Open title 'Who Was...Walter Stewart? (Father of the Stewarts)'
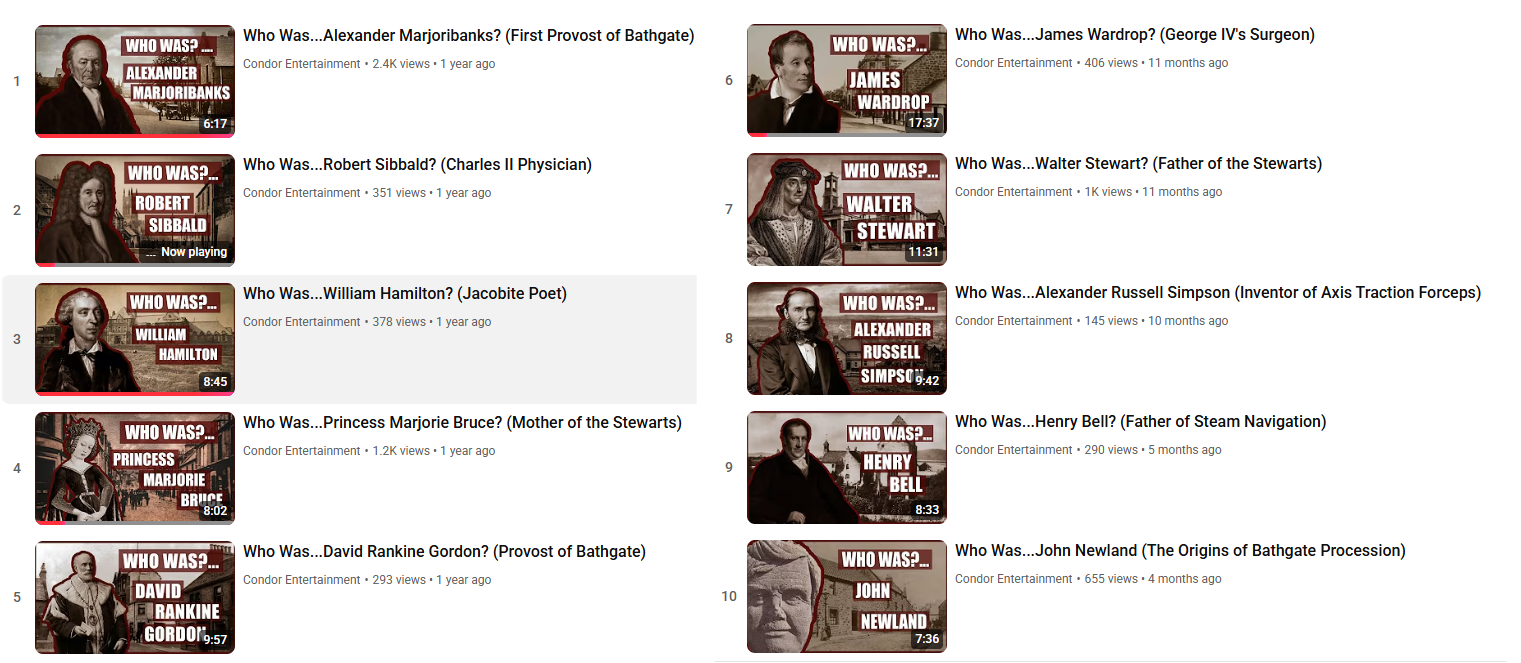Viewport: 1521px width, 663px height. point(1138,164)
